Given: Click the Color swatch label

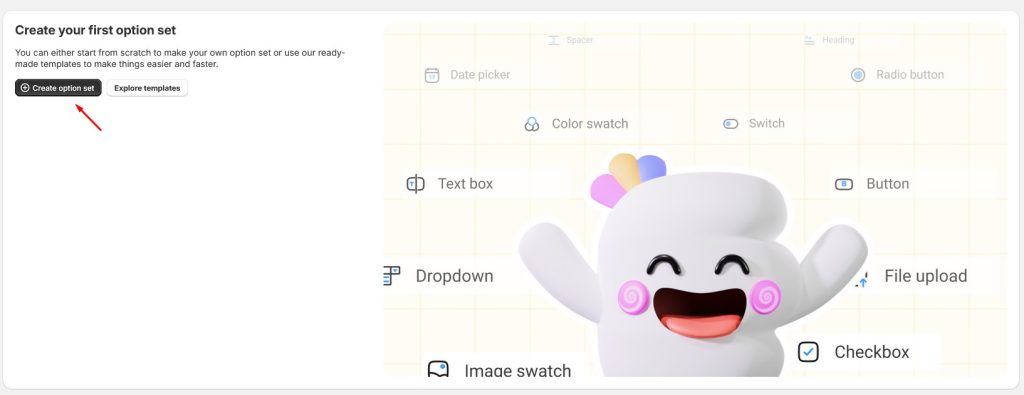Looking at the screenshot, I should coord(590,124).
